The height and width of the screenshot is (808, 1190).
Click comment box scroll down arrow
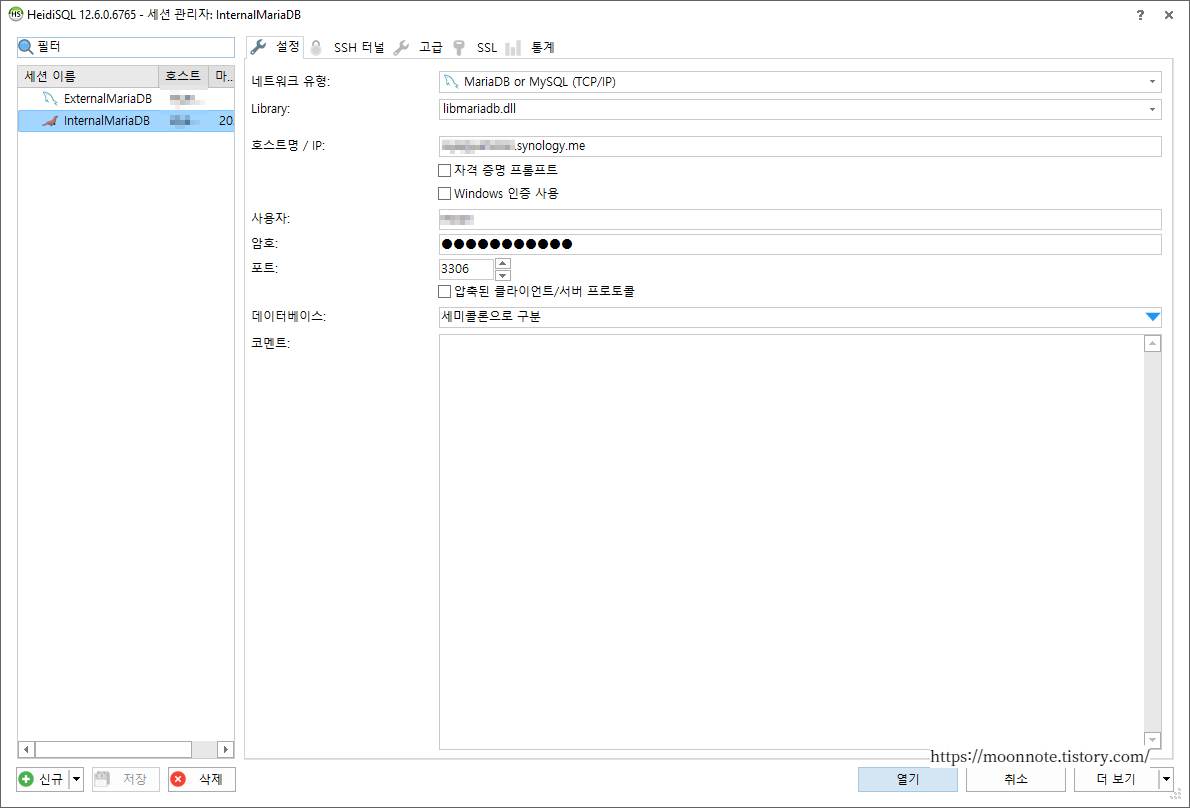(1152, 740)
